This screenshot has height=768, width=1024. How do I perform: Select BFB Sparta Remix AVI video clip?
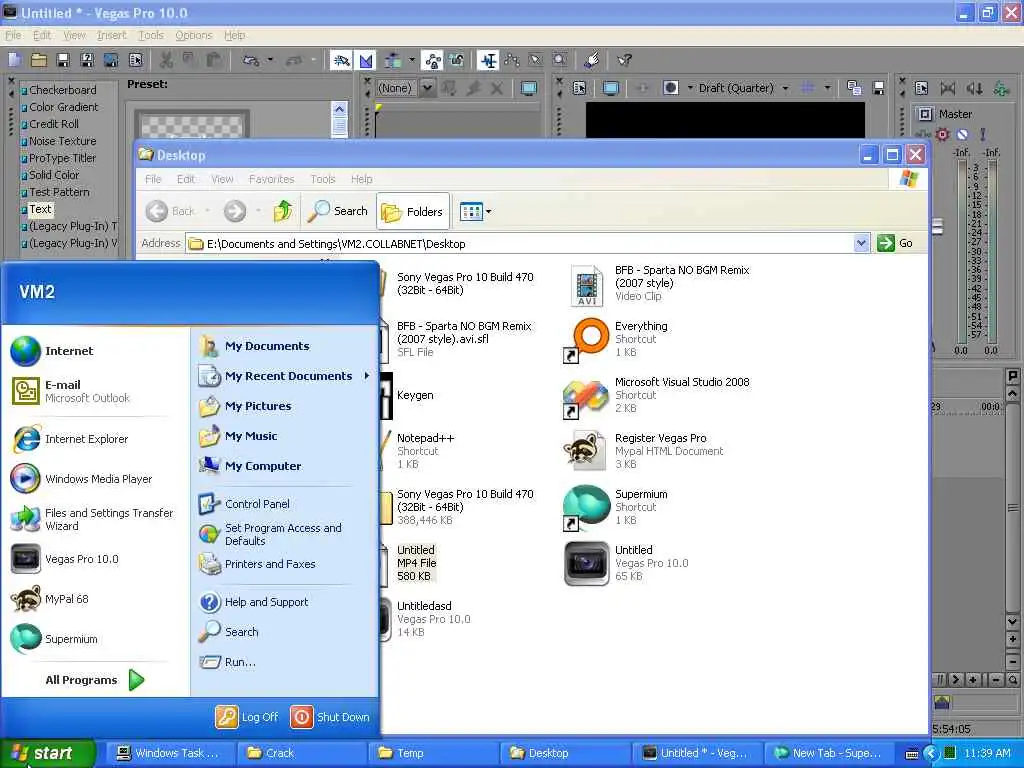click(x=660, y=283)
